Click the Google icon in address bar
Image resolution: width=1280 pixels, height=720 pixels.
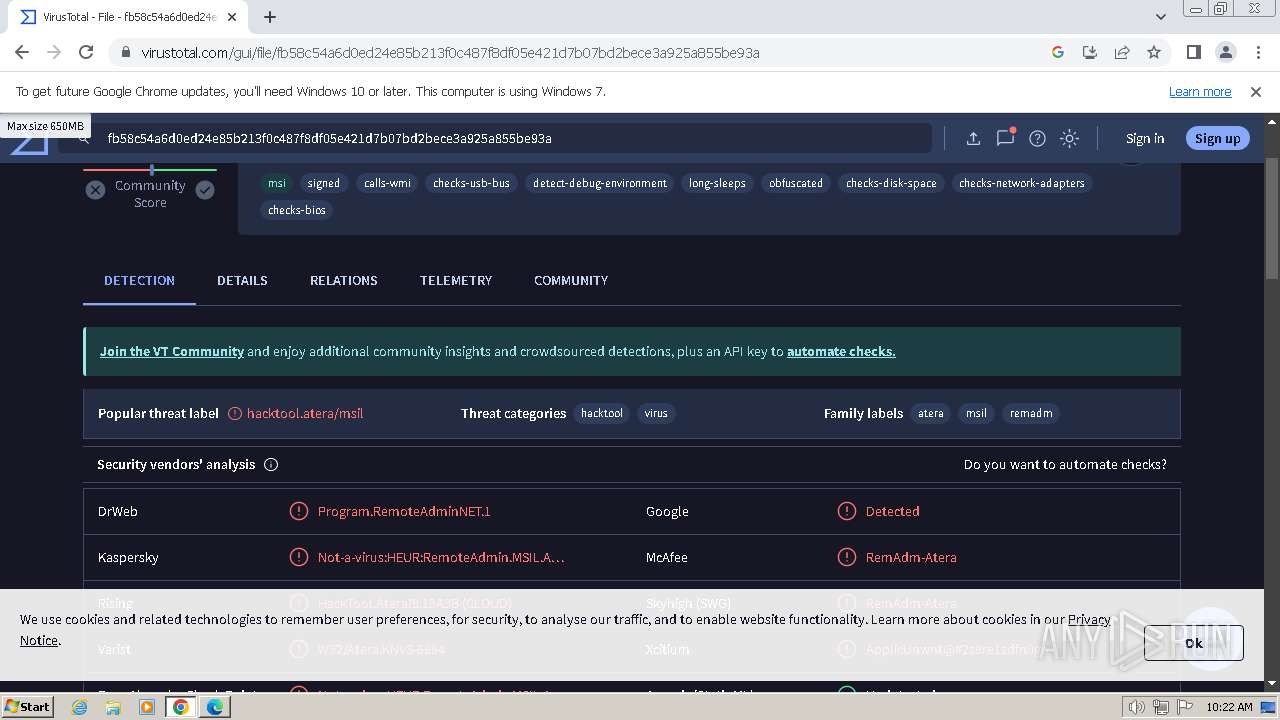[1058, 52]
